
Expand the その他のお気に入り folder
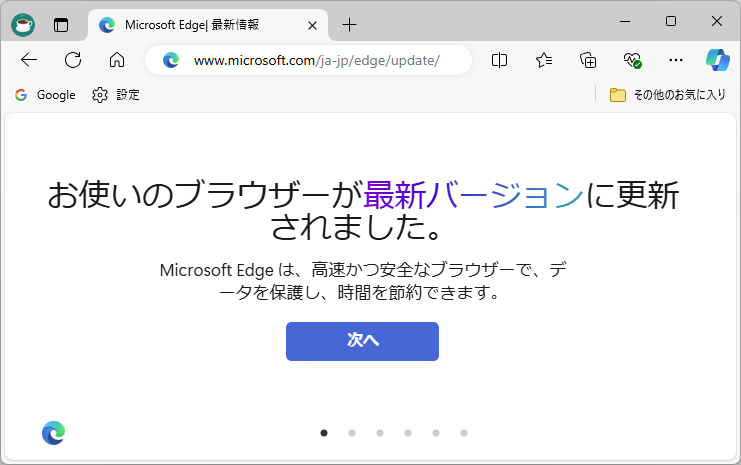(x=667, y=95)
